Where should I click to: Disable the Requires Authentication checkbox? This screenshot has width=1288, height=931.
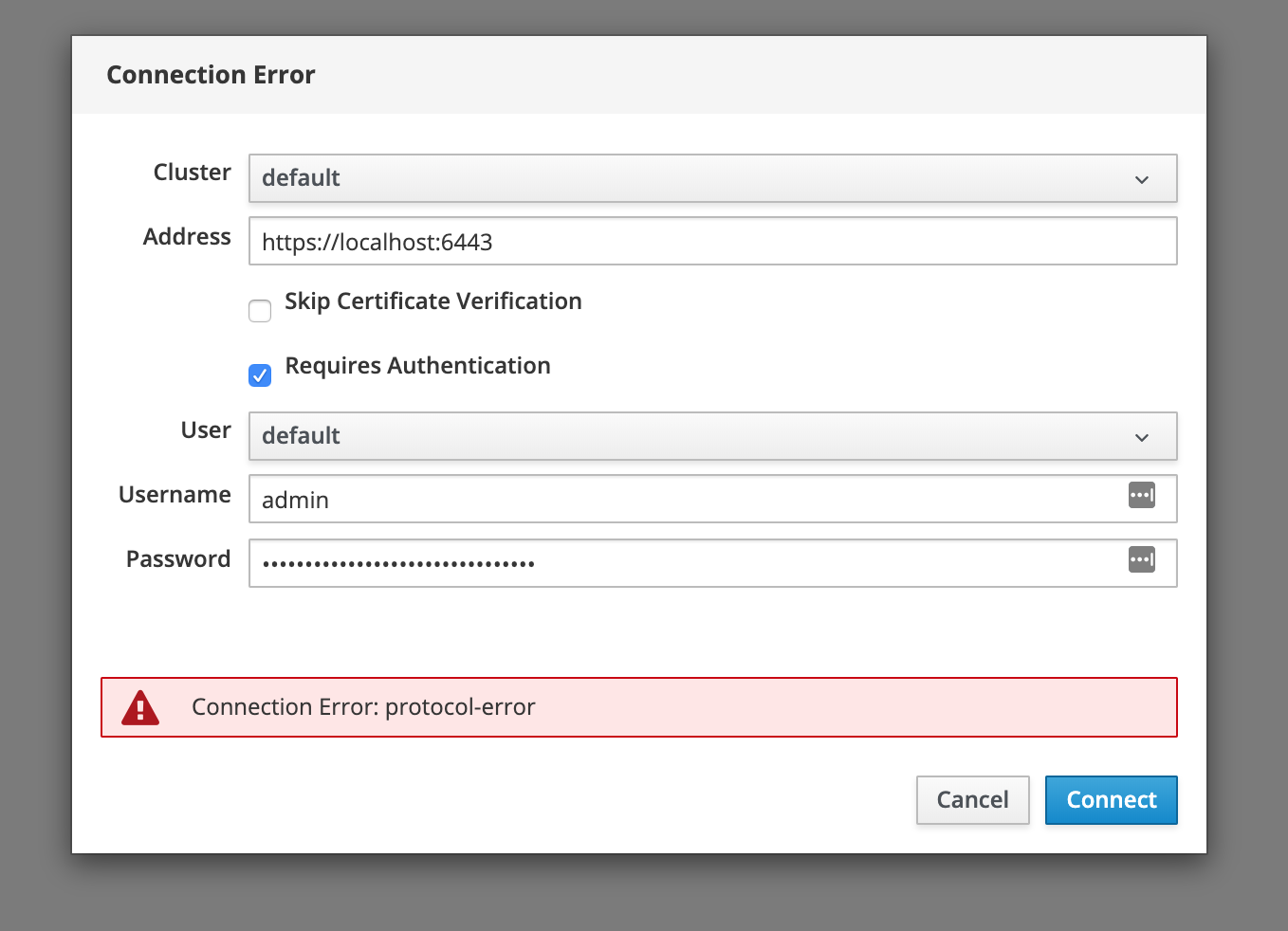click(x=260, y=375)
